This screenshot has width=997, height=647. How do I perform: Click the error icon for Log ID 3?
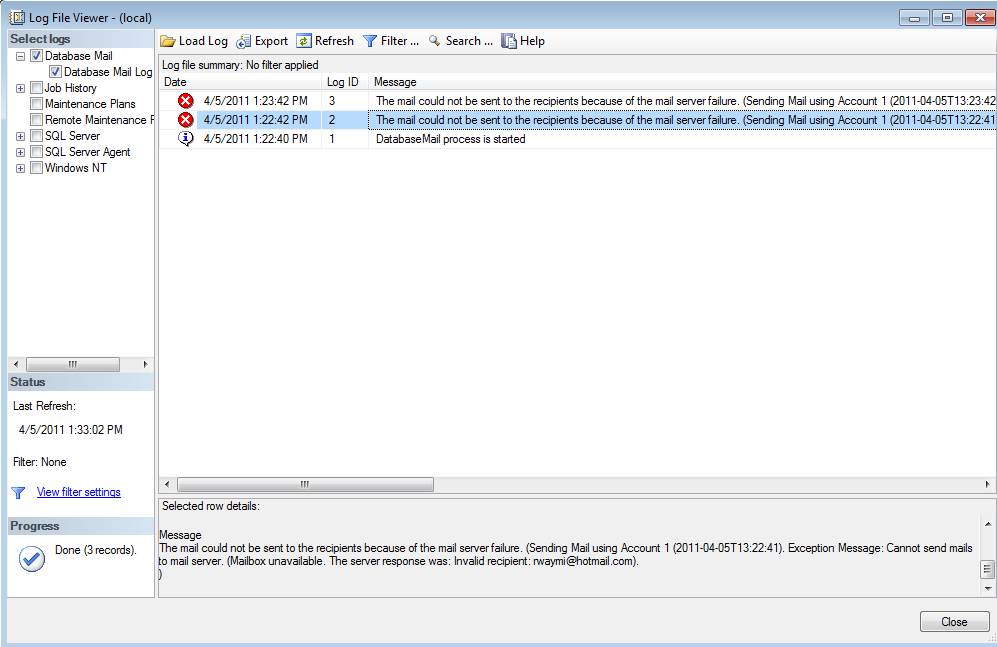click(x=186, y=101)
